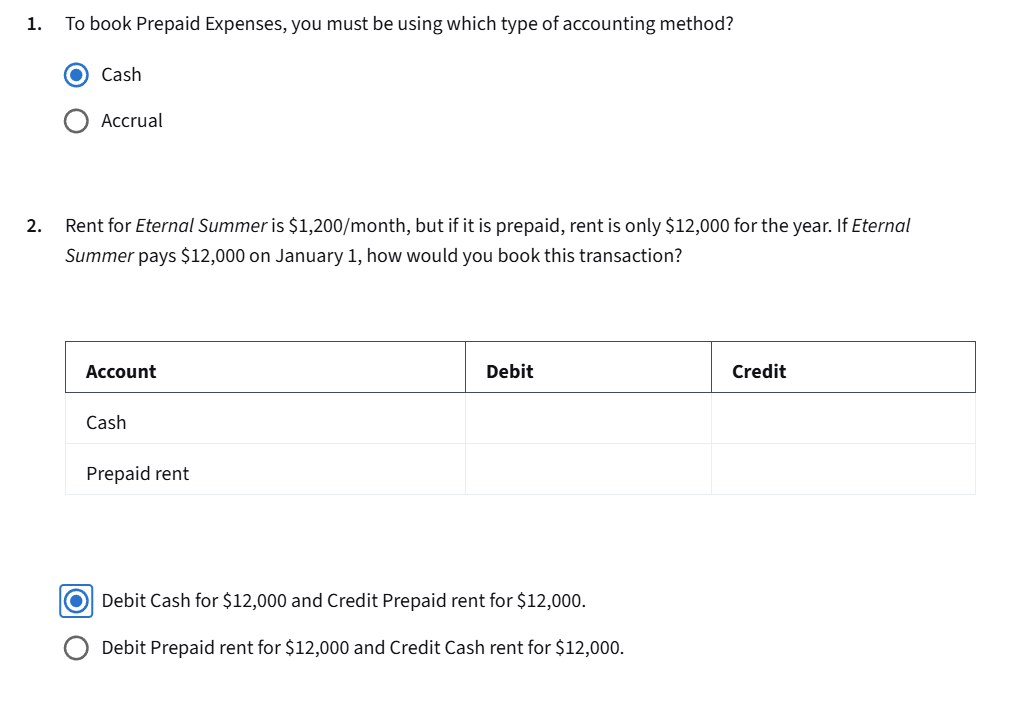The height and width of the screenshot is (705, 1029).
Task: Click the Credit cell in the Cash row
Action: click(843, 418)
